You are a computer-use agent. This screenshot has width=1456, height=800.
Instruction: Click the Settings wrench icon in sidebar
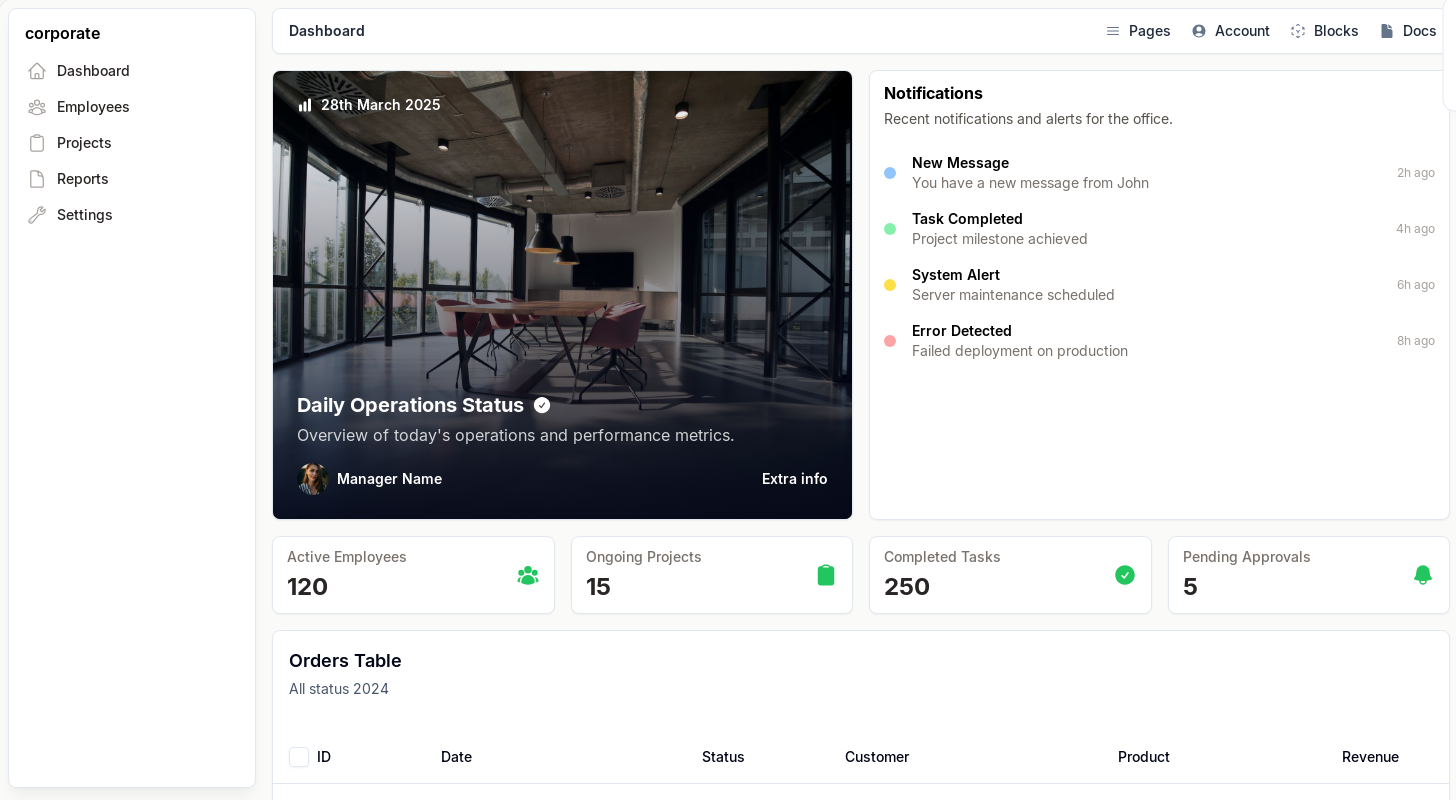coord(37,215)
